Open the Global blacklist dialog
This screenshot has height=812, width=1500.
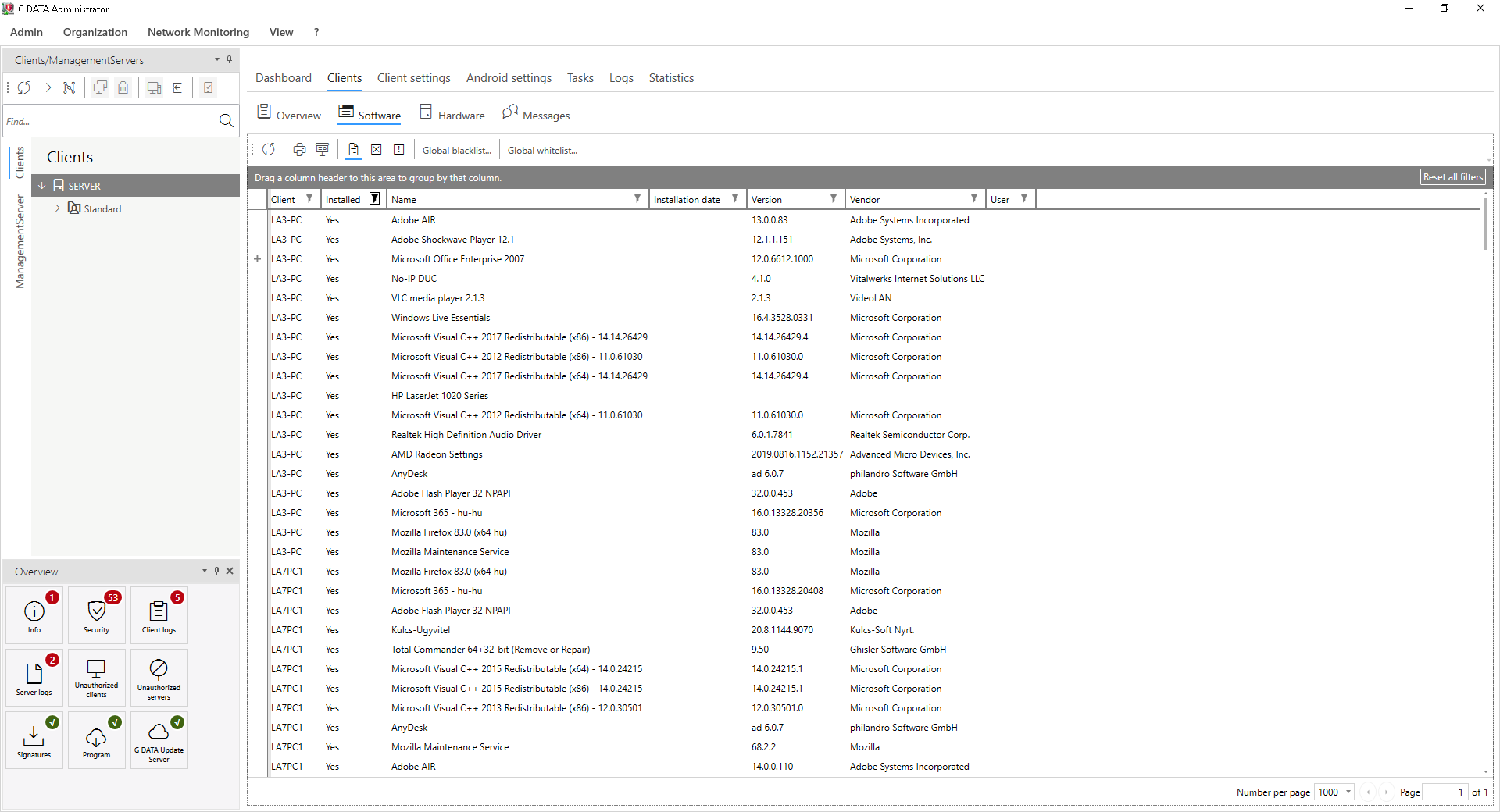coord(457,150)
